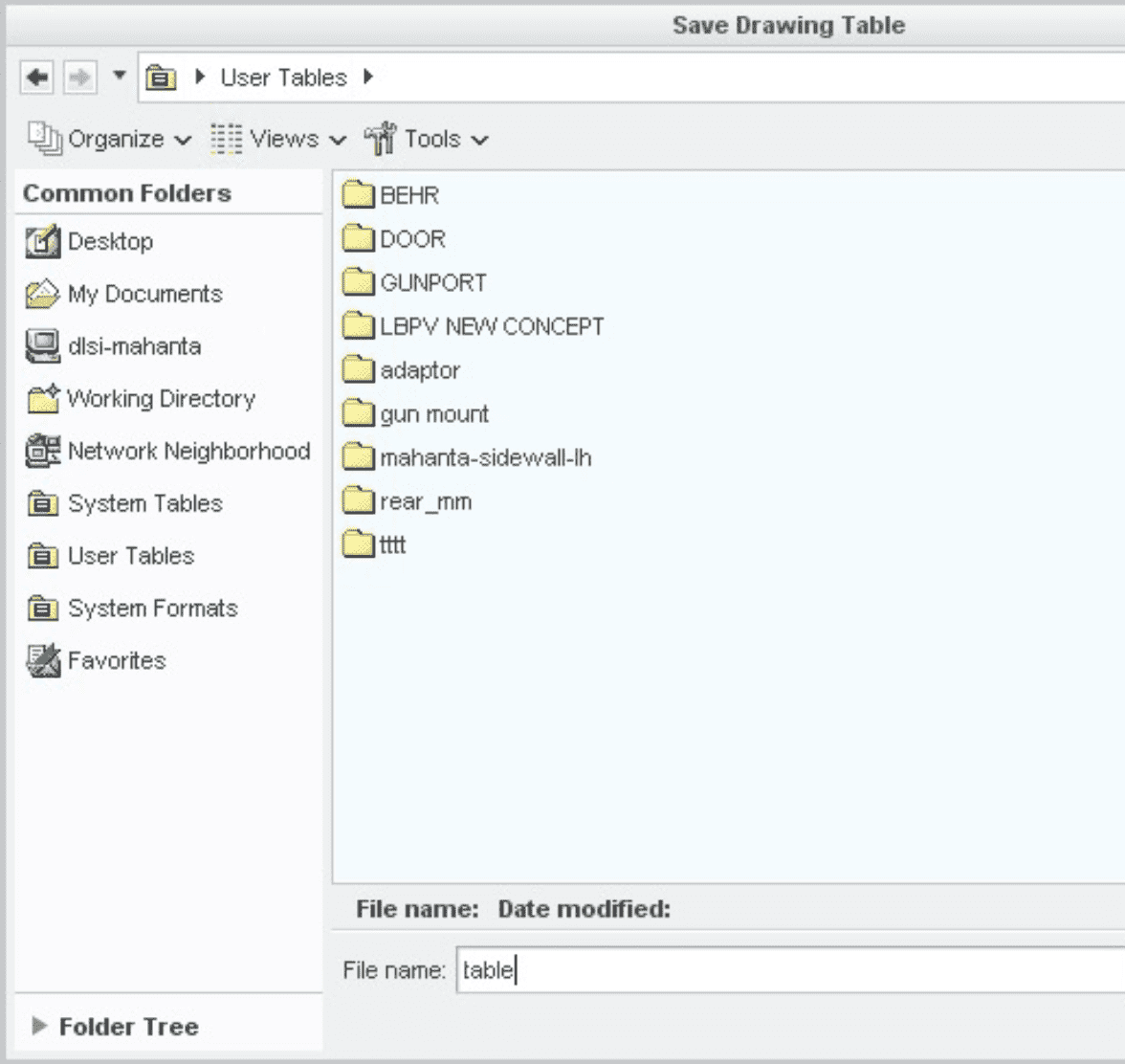Open the Favorites list
Image resolution: width=1125 pixels, height=1064 pixels.
point(115,660)
